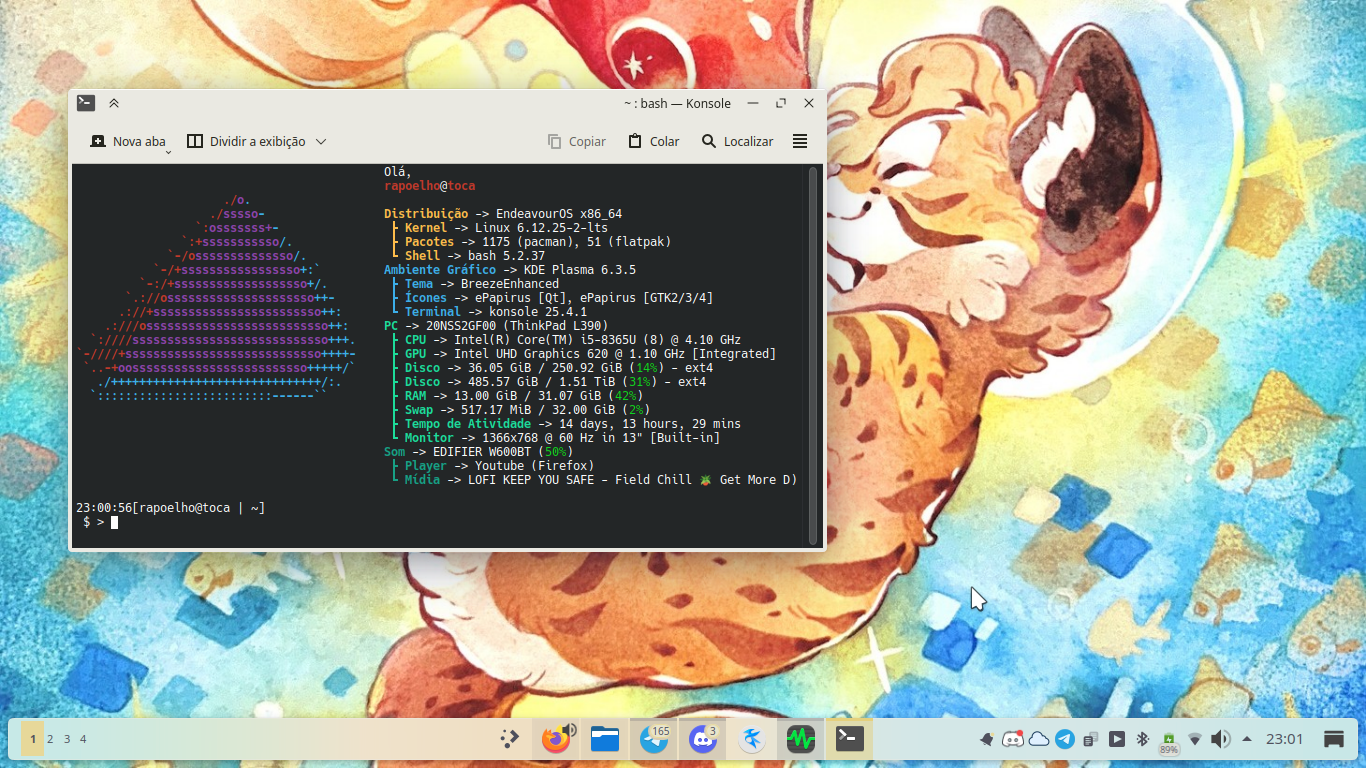The width and height of the screenshot is (1366, 768).
Task: Switch to virtual desktop 1
Action: pyautogui.click(x=33, y=739)
